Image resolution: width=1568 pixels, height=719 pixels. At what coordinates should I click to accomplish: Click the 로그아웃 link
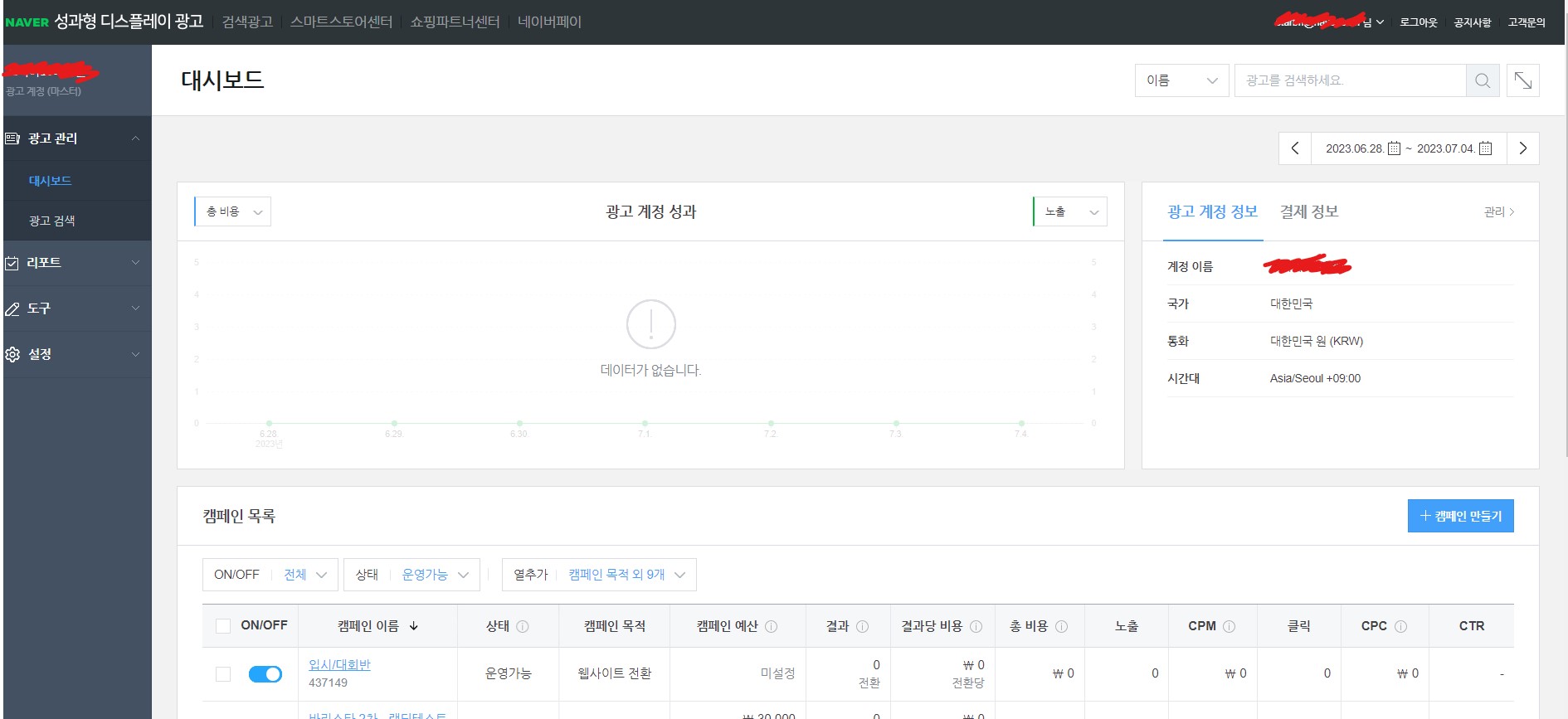[x=1419, y=22]
